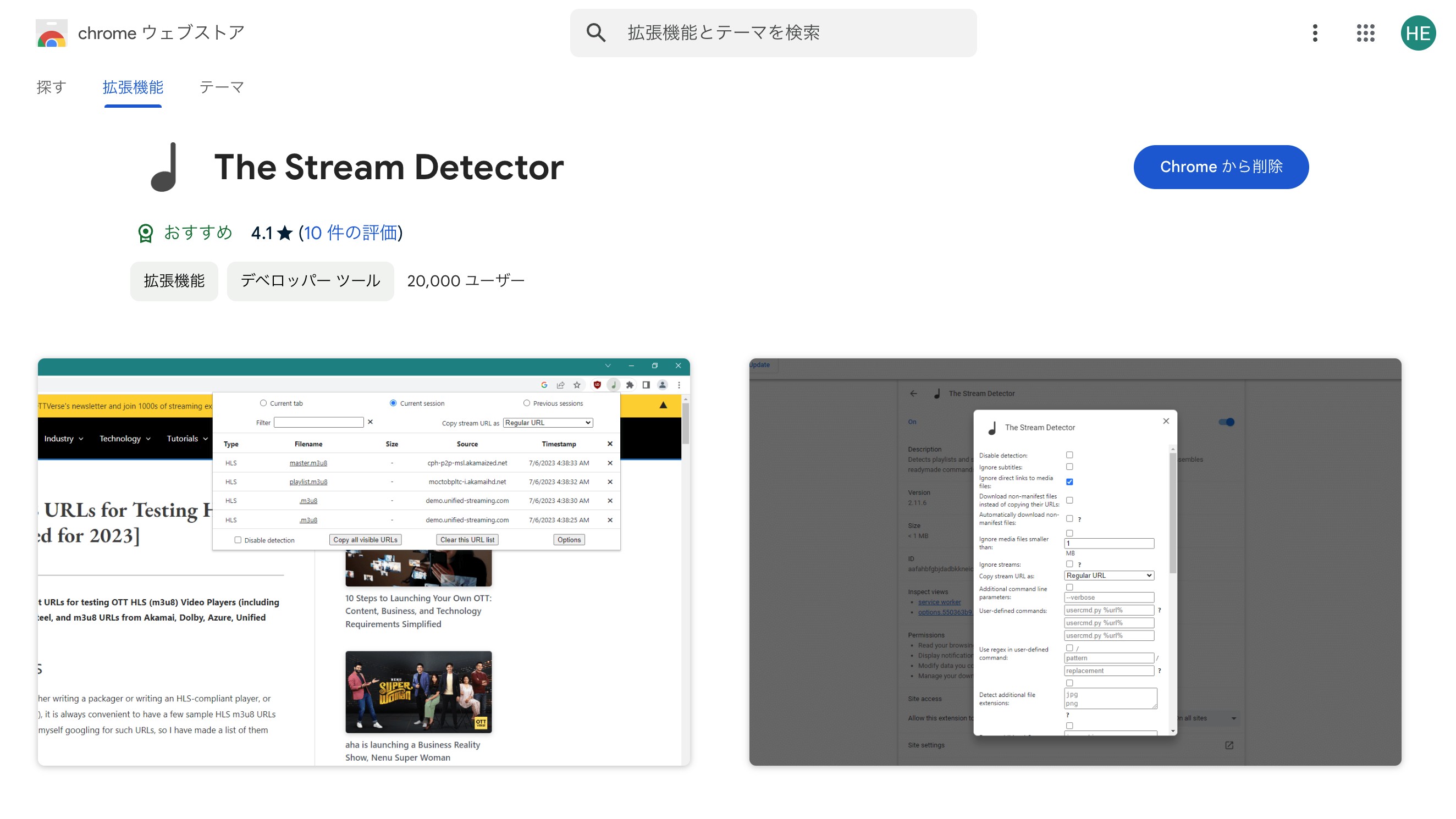Click playlist.m3u8 filename link in left preview

308,482
